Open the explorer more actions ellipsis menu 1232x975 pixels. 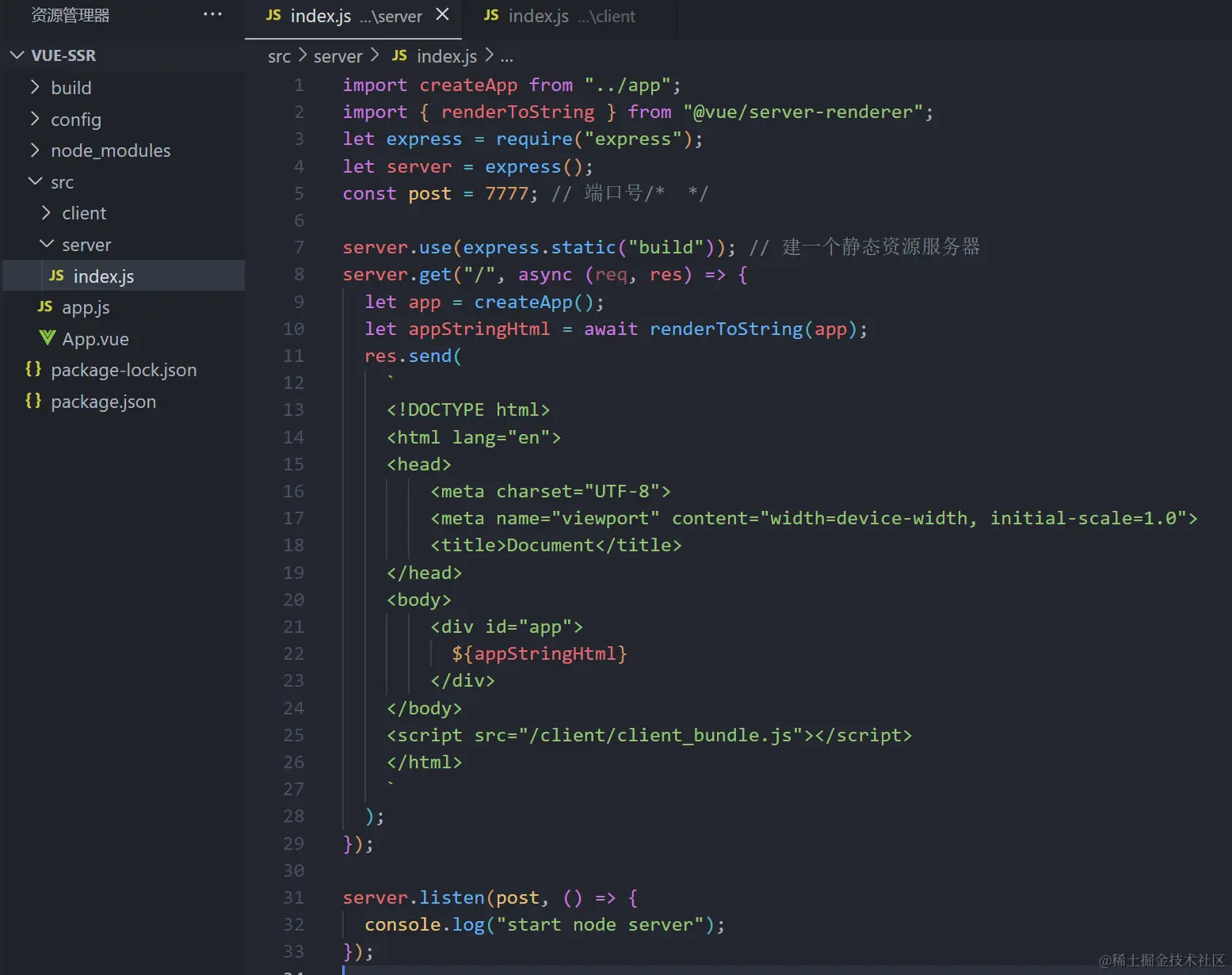coord(212,14)
